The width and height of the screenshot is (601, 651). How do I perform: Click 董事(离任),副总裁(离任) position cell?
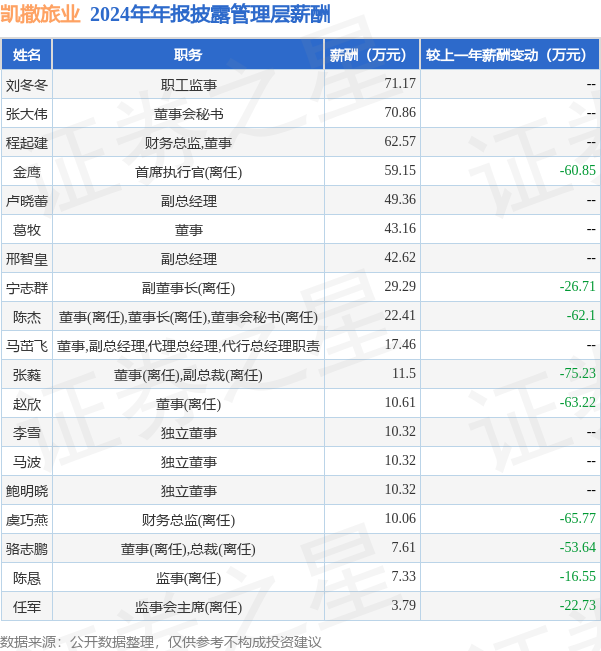(188, 375)
